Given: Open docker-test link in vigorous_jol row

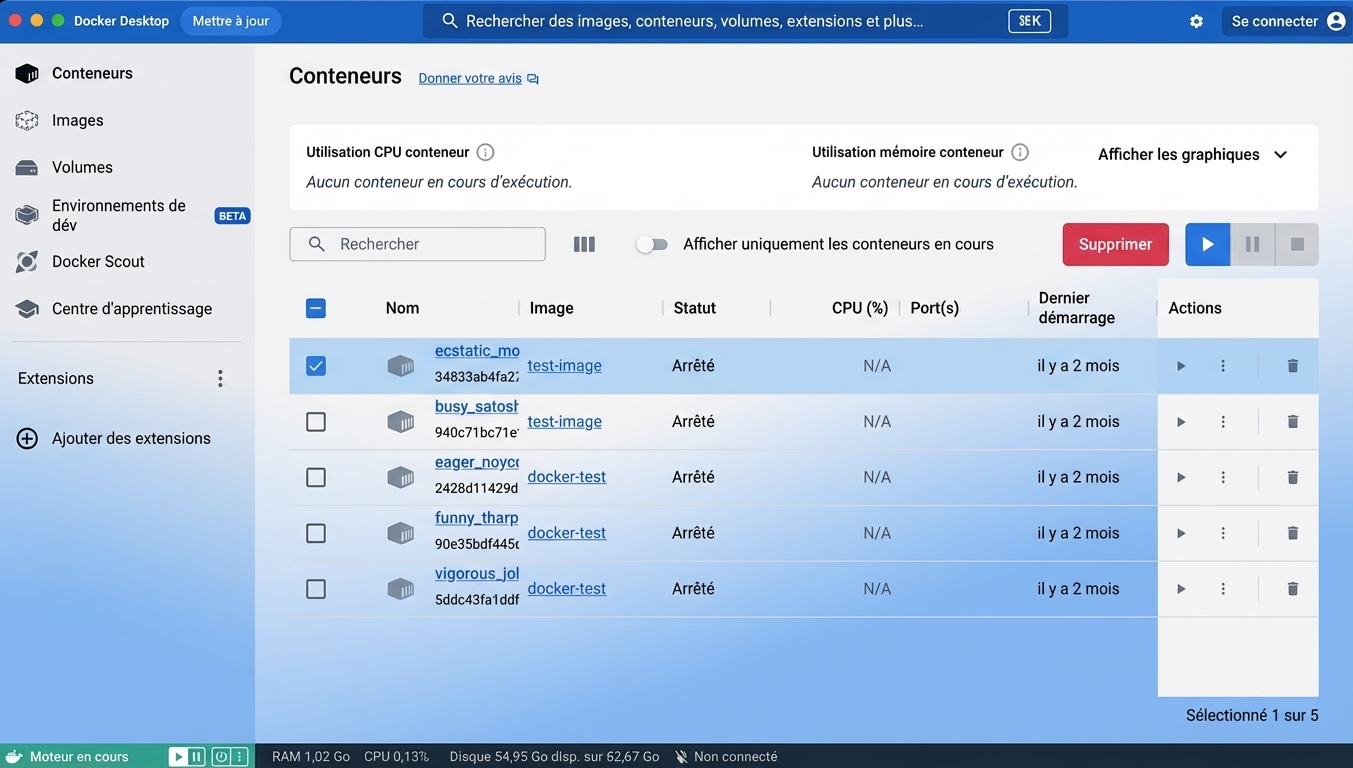Looking at the screenshot, I should 567,589.
